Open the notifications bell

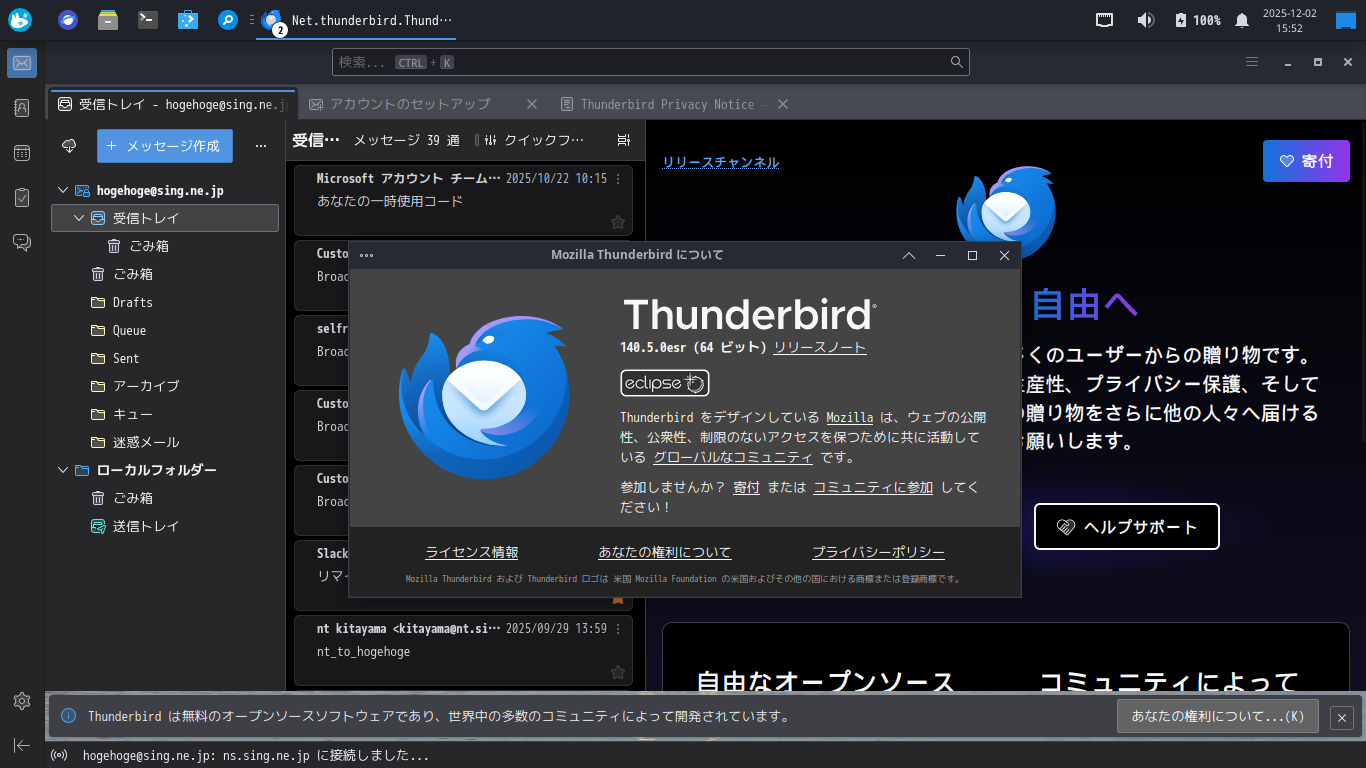[1242, 20]
